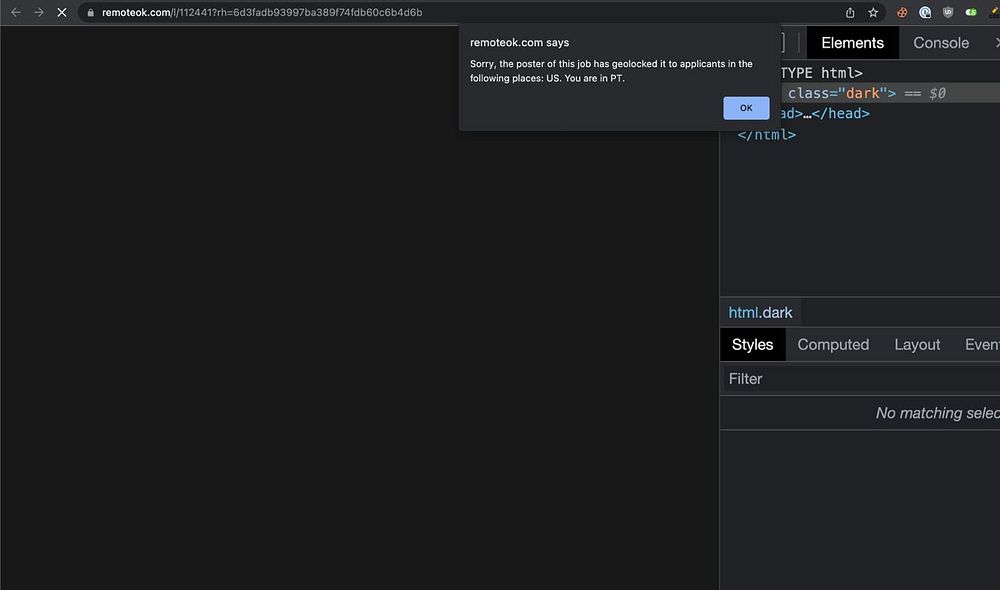1000x590 pixels.
Task: Bookmark this page with the star icon
Action: pos(873,13)
